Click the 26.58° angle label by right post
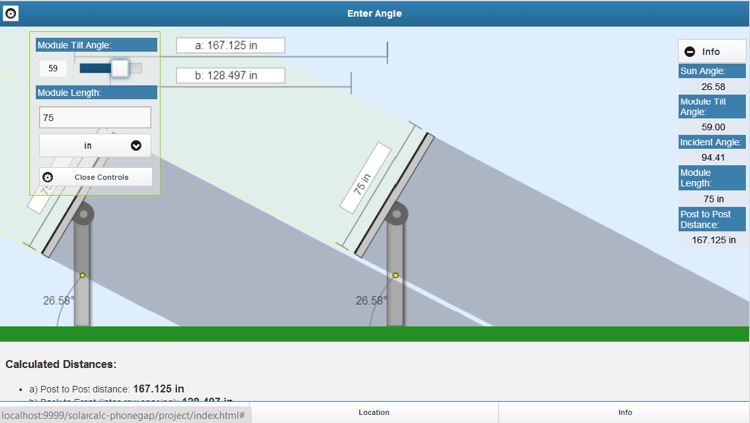The height and width of the screenshot is (423, 750). coord(371,301)
